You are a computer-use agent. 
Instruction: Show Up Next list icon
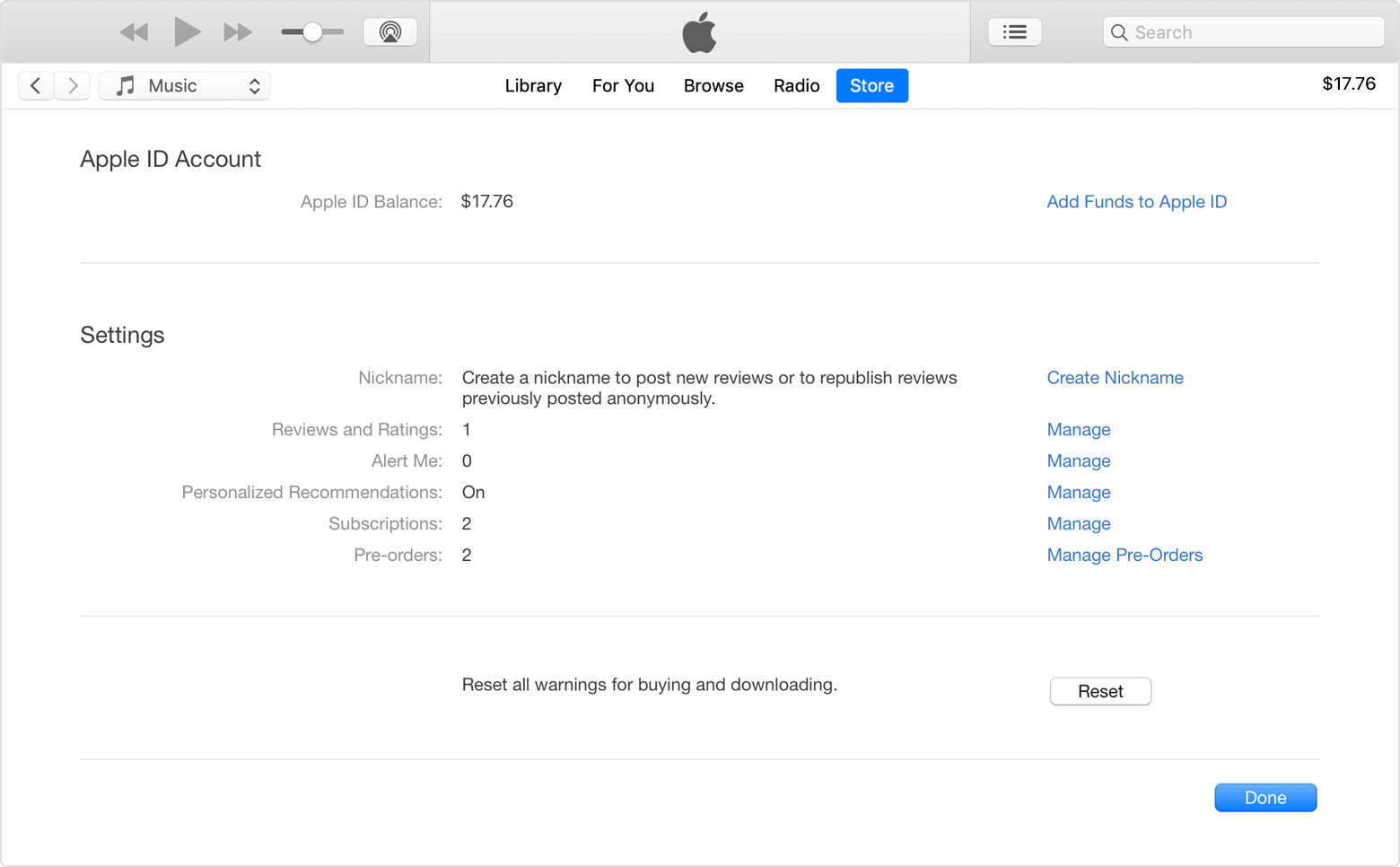click(1015, 32)
